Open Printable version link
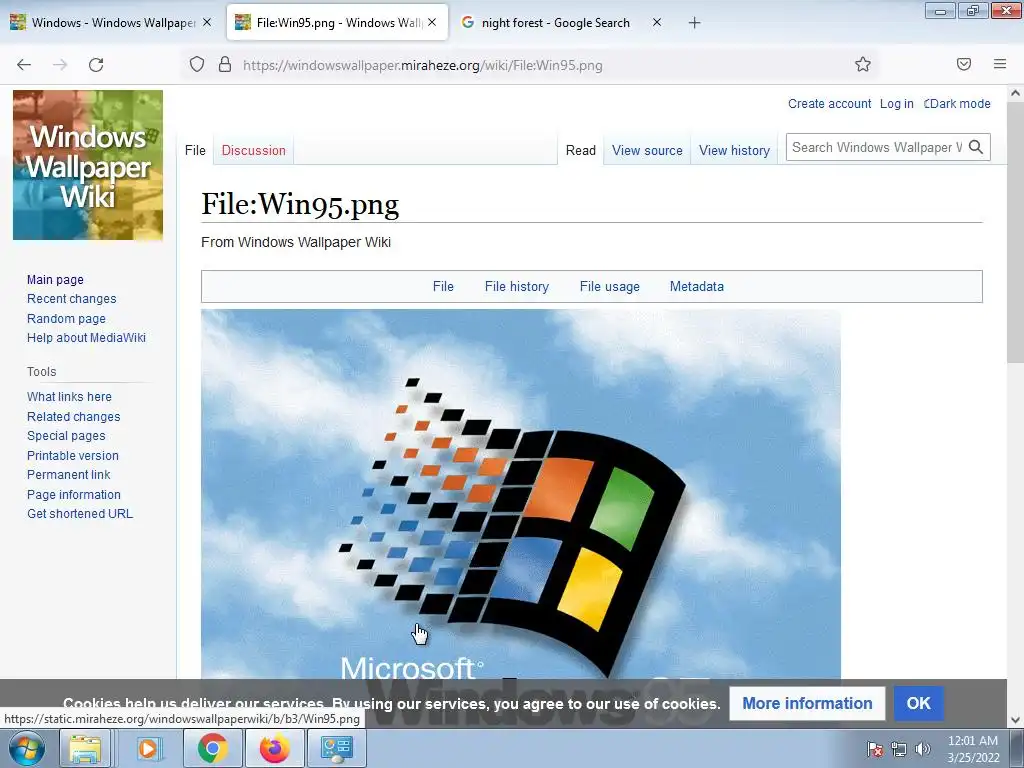This screenshot has width=1024, height=768. click(72, 456)
